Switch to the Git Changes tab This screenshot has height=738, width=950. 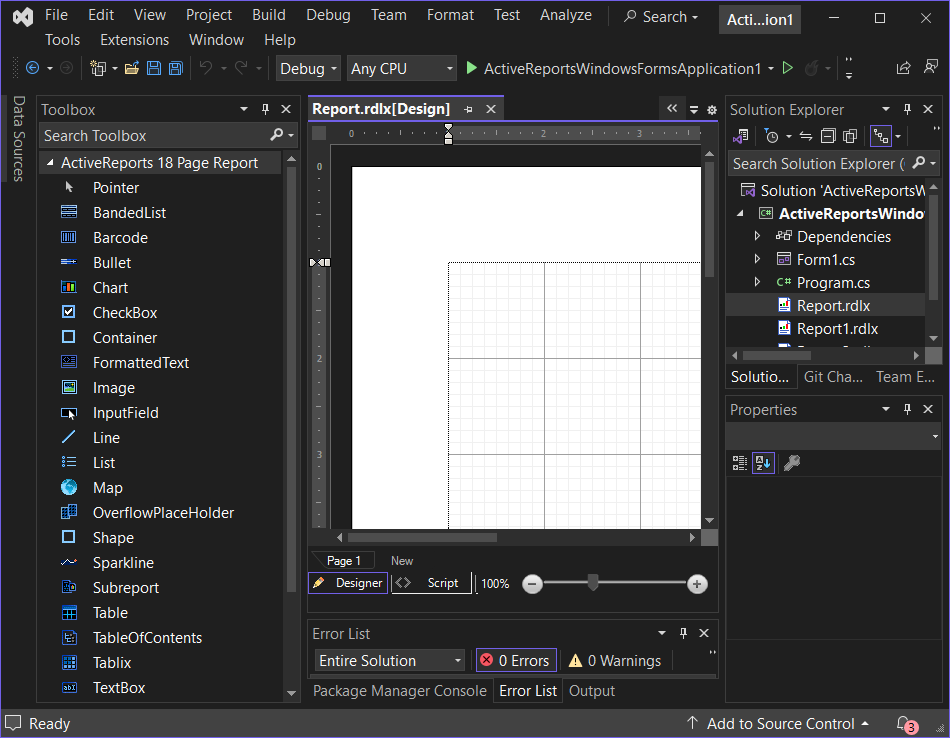(833, 377)
